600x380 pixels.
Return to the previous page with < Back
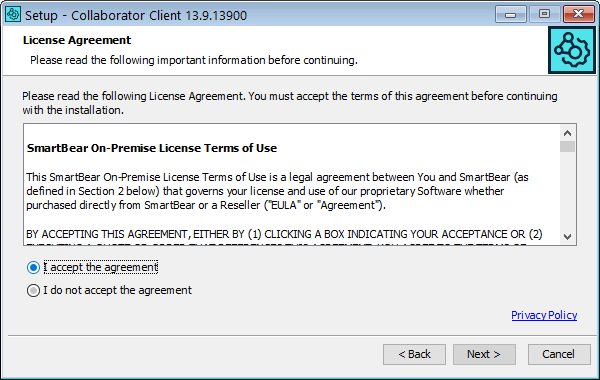pos(414,354)
